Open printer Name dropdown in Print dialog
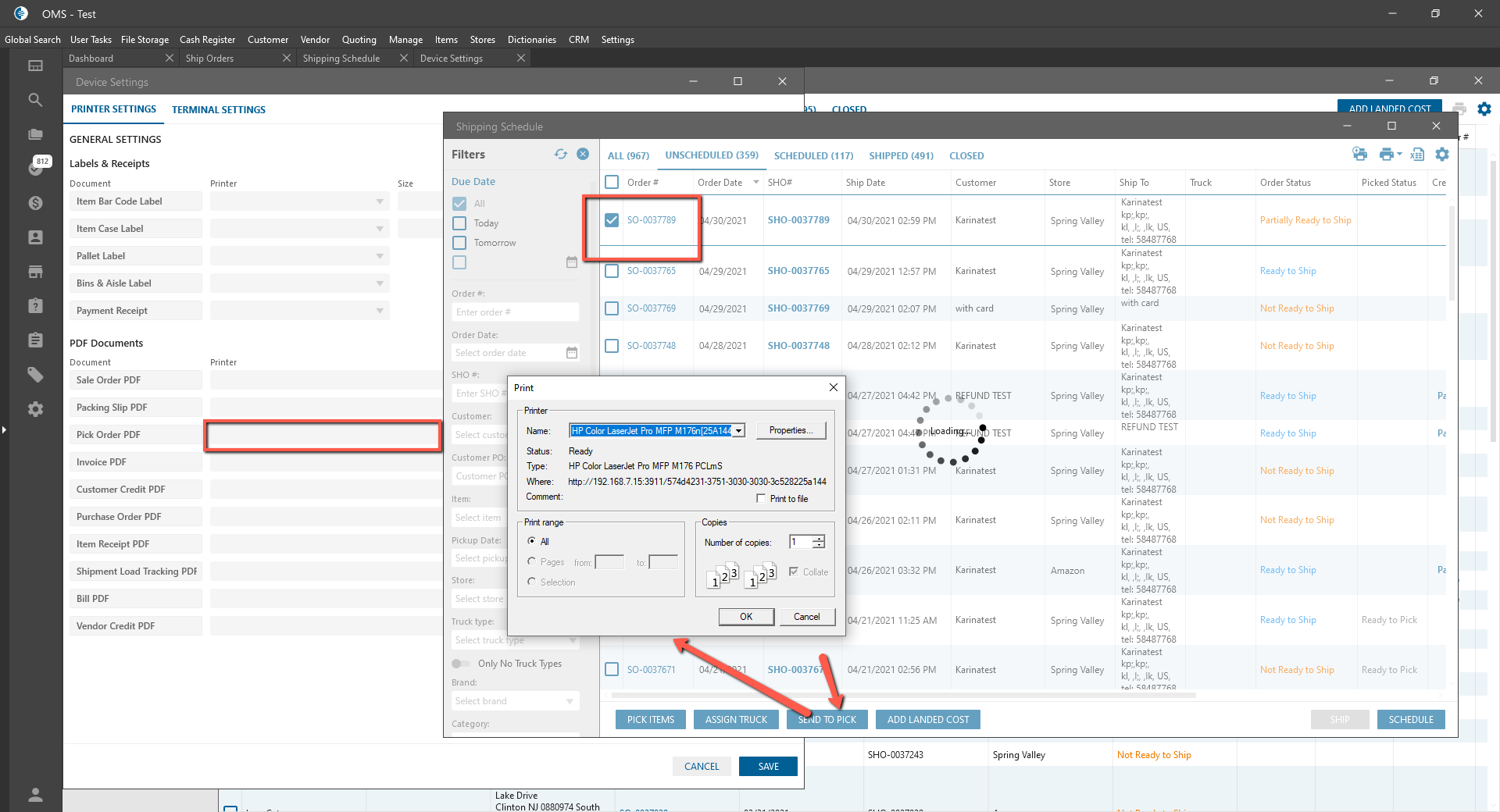This screenshot has width=1500, height=812. (738, 431)
